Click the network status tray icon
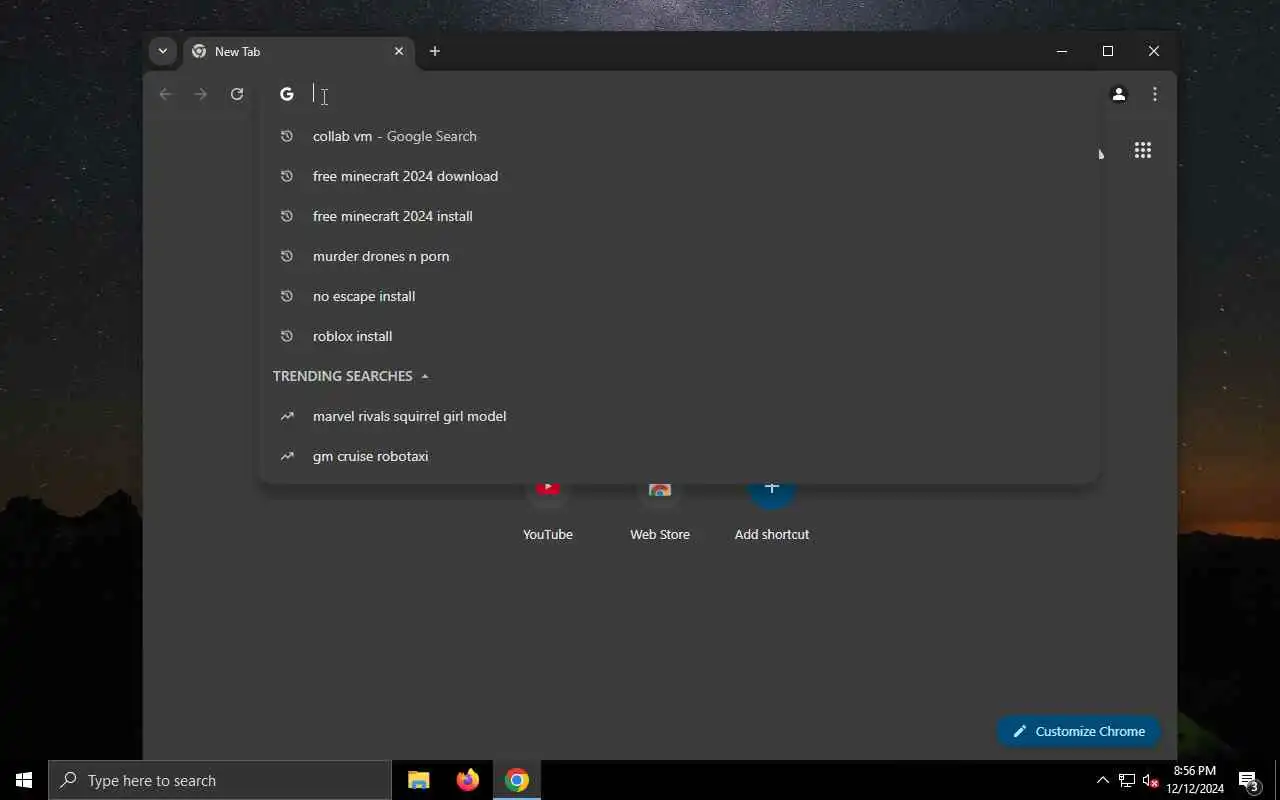The image size is (1280, 800). click(x=1127, y=780)
